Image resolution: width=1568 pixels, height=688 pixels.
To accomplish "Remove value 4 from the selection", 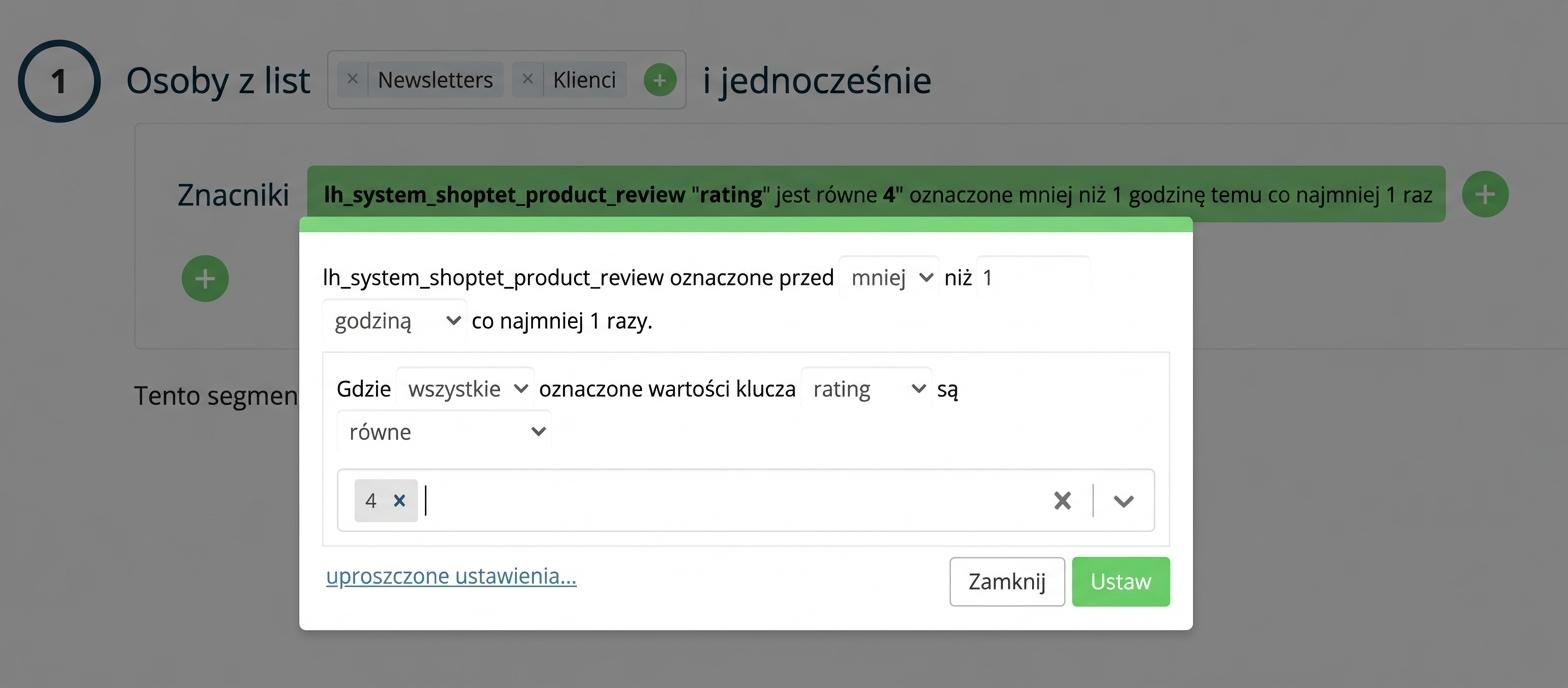I will [399, 500].
